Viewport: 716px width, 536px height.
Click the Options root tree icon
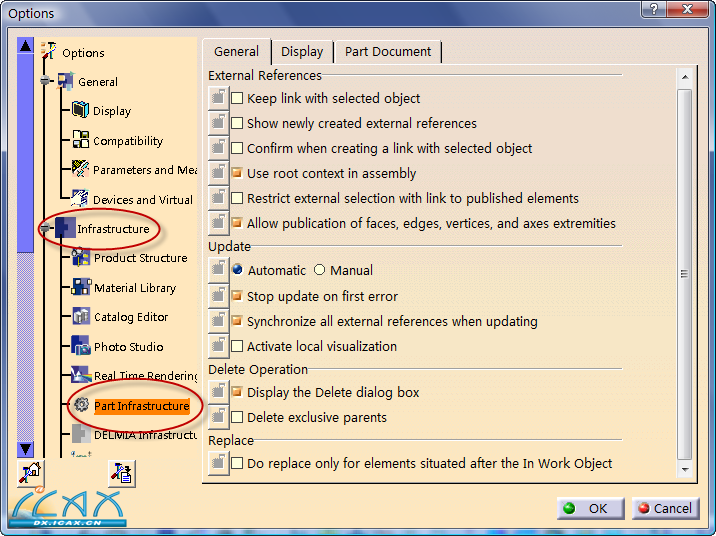pyautogui.click(x=48, y=51)
